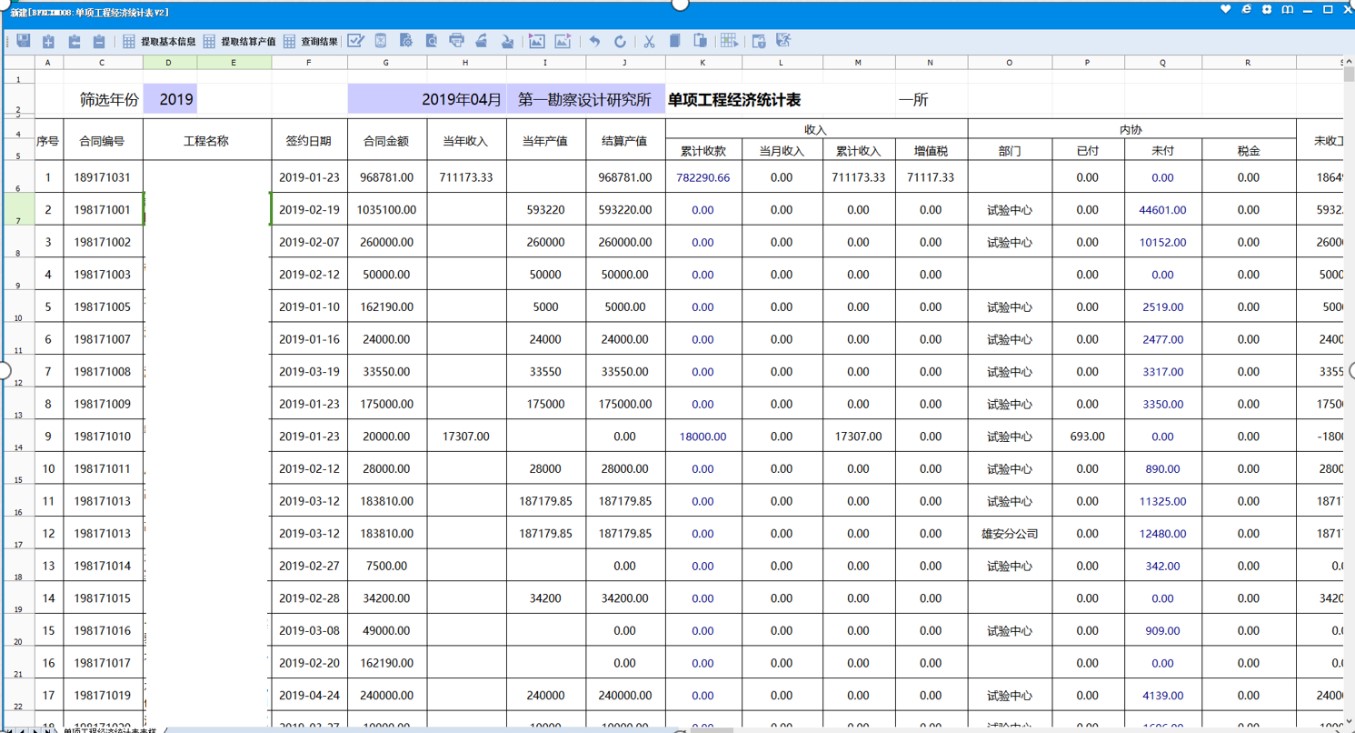Click the second toolbar icon with plus

[49, 41]
